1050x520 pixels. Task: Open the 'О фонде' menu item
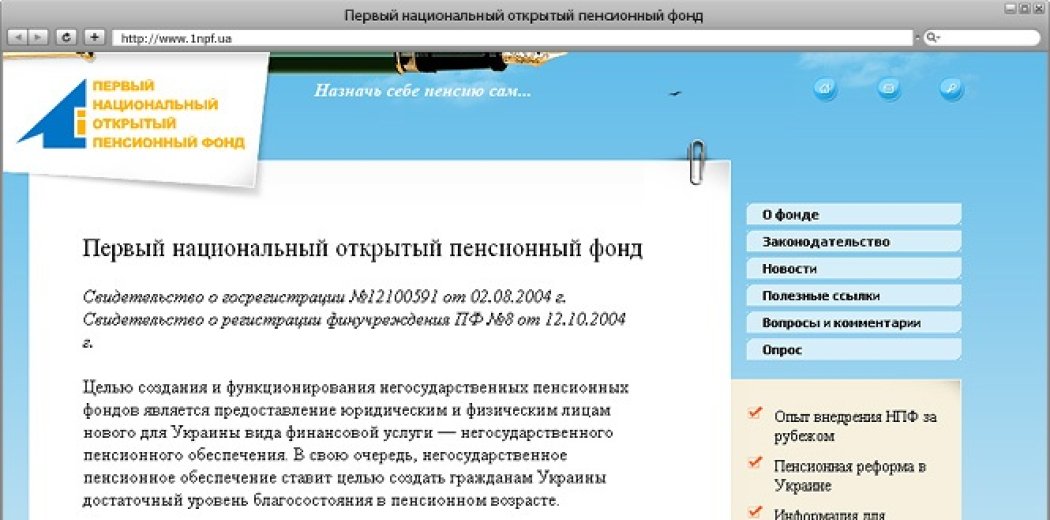[854, 215]
